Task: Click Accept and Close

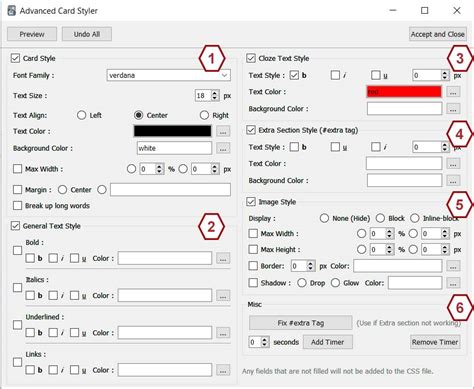Action: (x=437, y=34)
